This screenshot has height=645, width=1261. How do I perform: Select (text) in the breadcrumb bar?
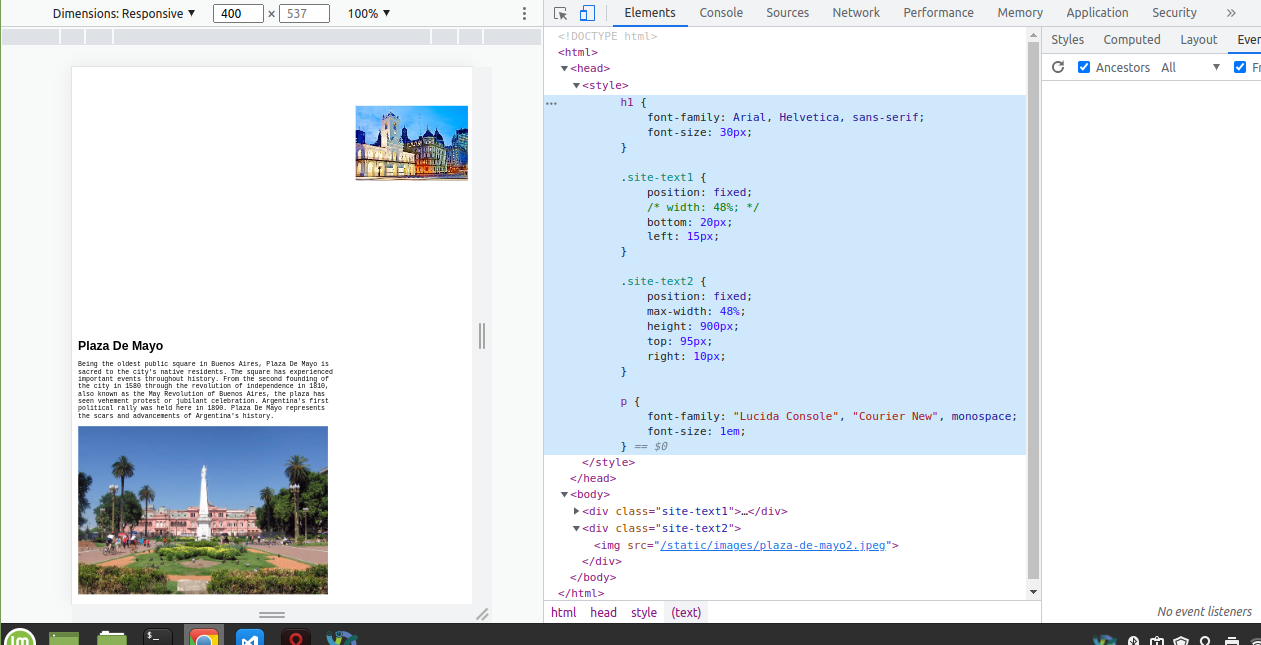686,612
